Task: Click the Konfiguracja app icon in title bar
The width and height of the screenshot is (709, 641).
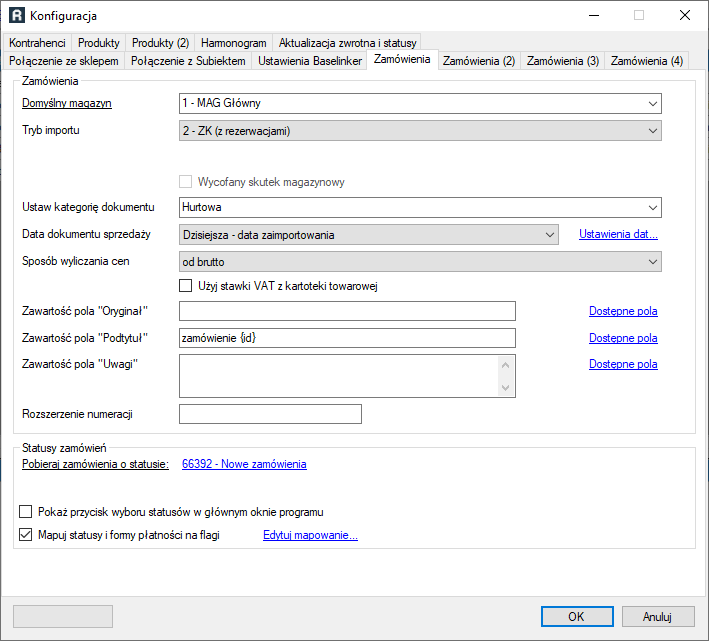Action: (x=17, y=15)
